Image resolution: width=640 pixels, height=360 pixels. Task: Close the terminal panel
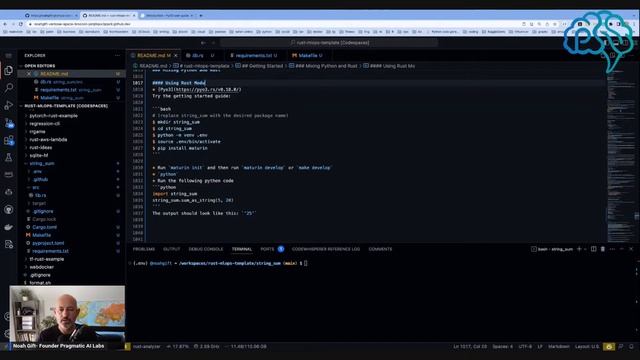coord(631,249)
